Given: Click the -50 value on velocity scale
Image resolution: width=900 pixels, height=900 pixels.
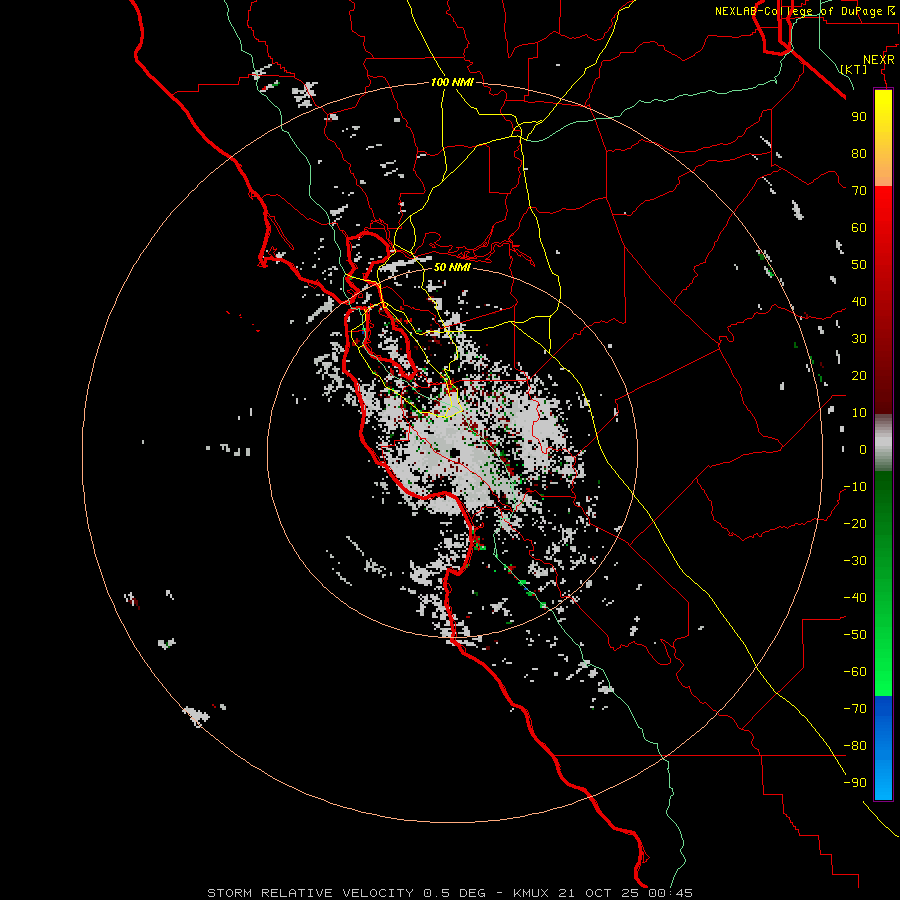Looking at the screenshot, I should [x=855, y=635].
